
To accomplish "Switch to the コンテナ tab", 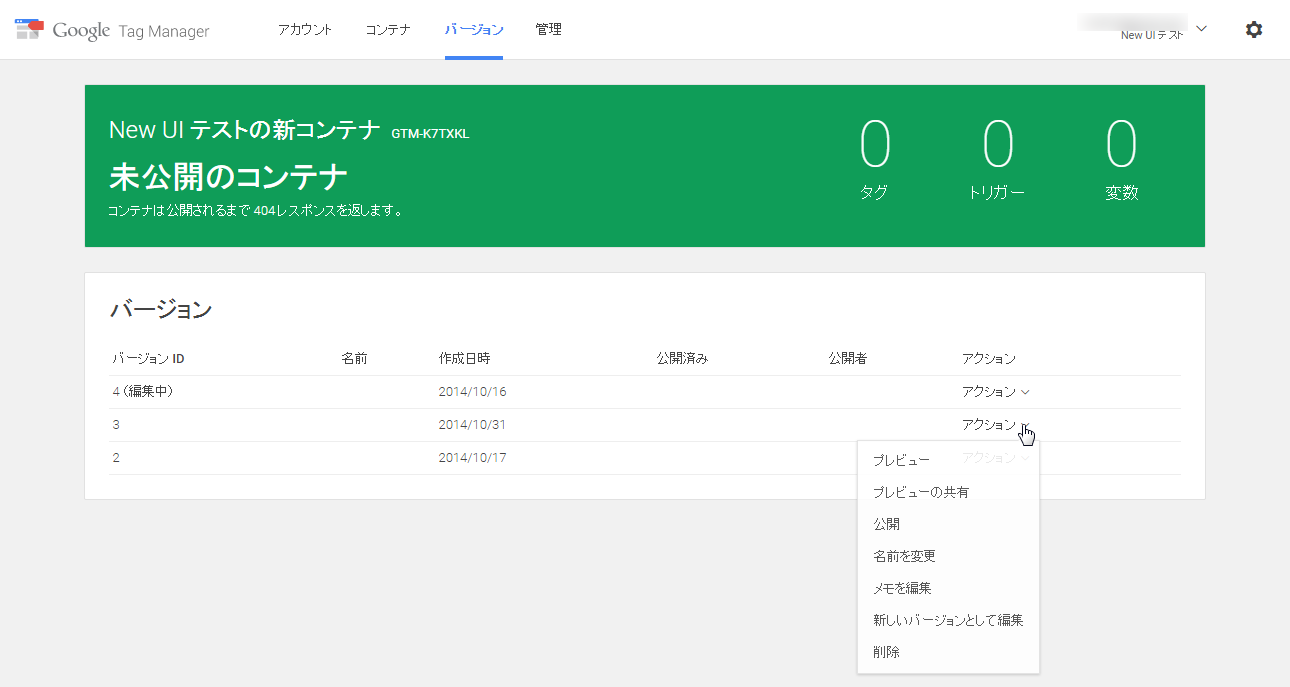I will 388,30.
